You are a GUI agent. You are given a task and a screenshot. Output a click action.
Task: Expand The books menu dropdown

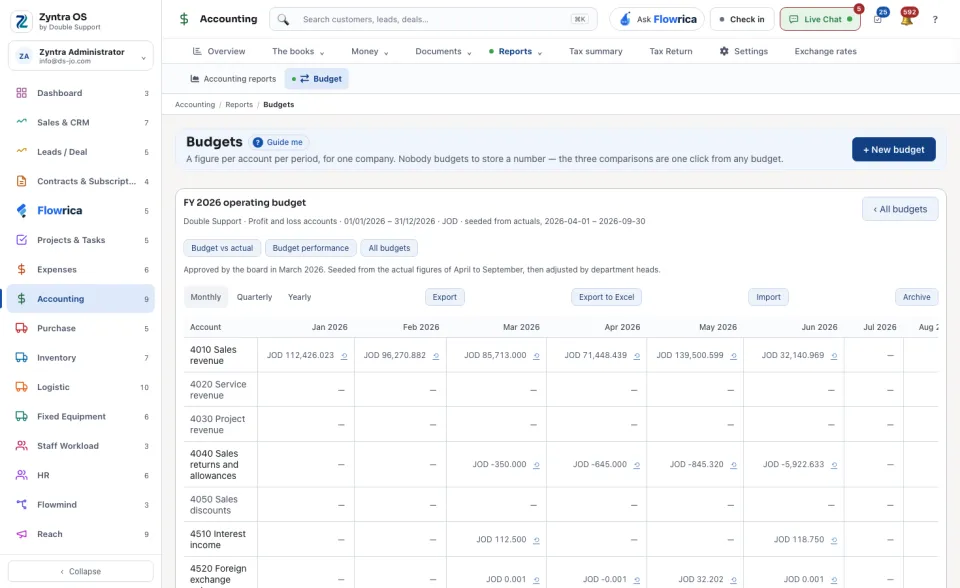pyautogui.click(x=298, y=51)
